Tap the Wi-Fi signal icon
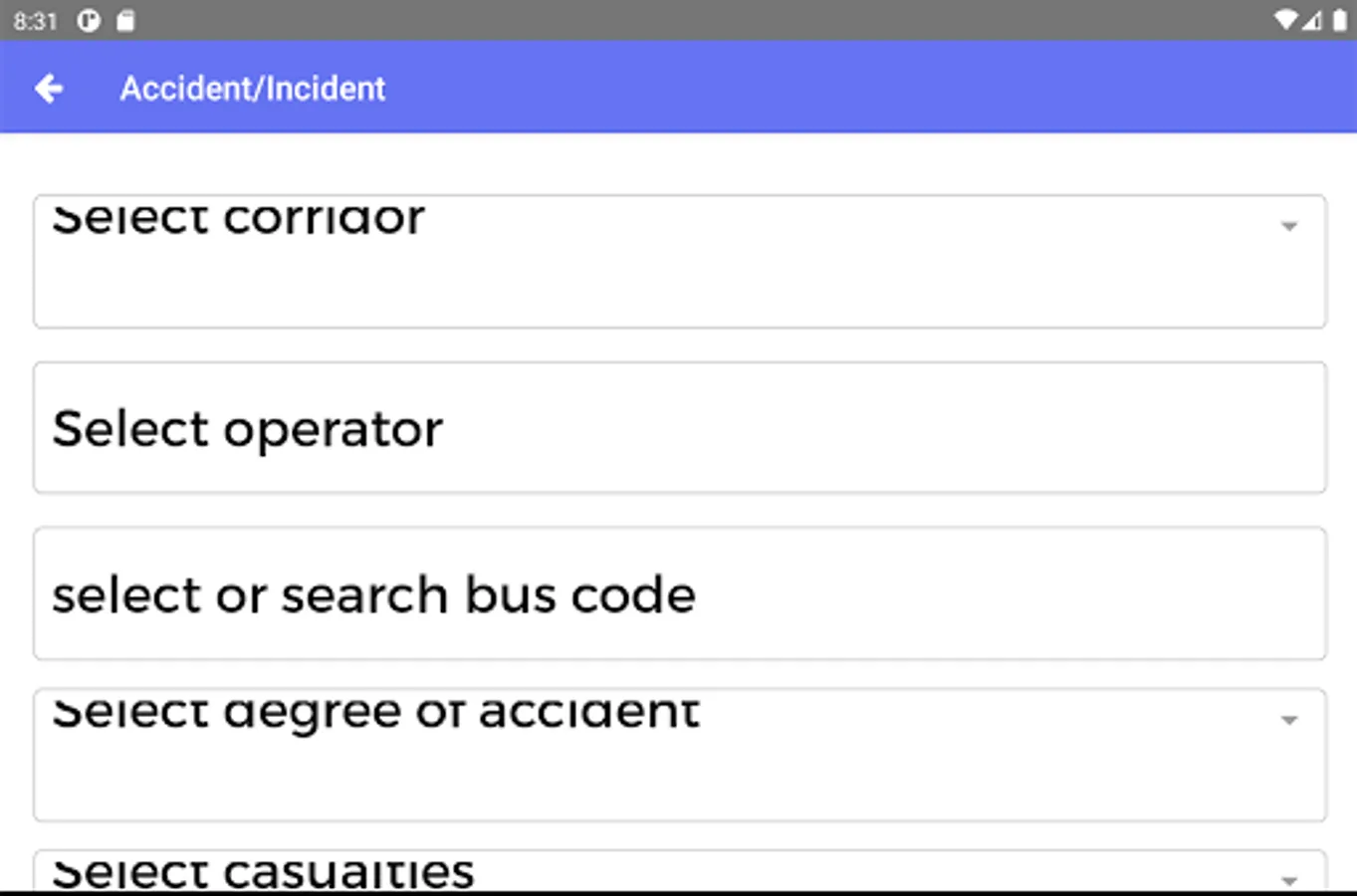Viewport: 1357px width, 896px height. click(1286, 21)
